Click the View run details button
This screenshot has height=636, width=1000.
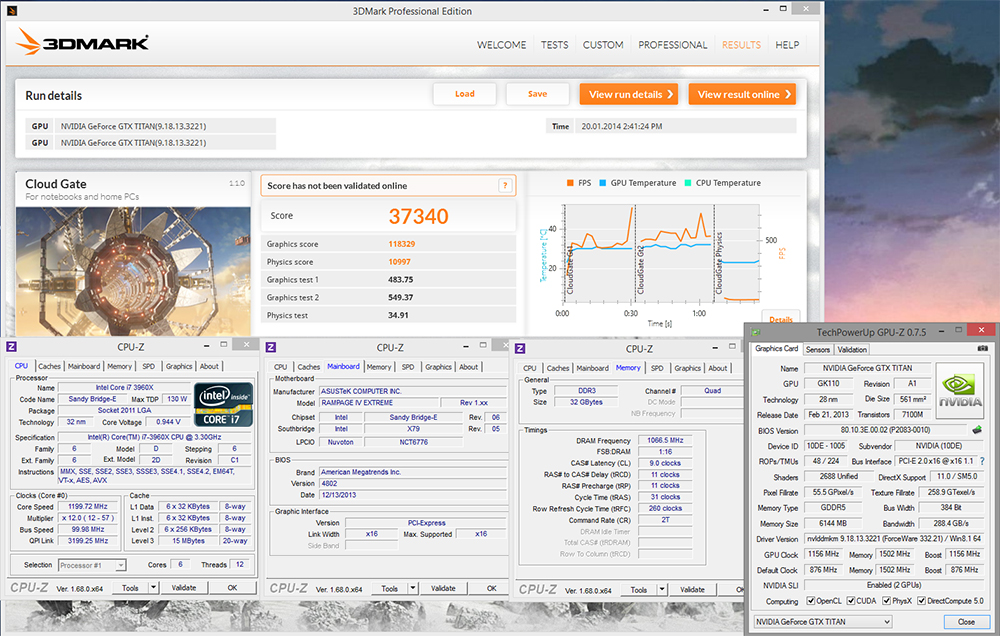[x=629, y=94]
